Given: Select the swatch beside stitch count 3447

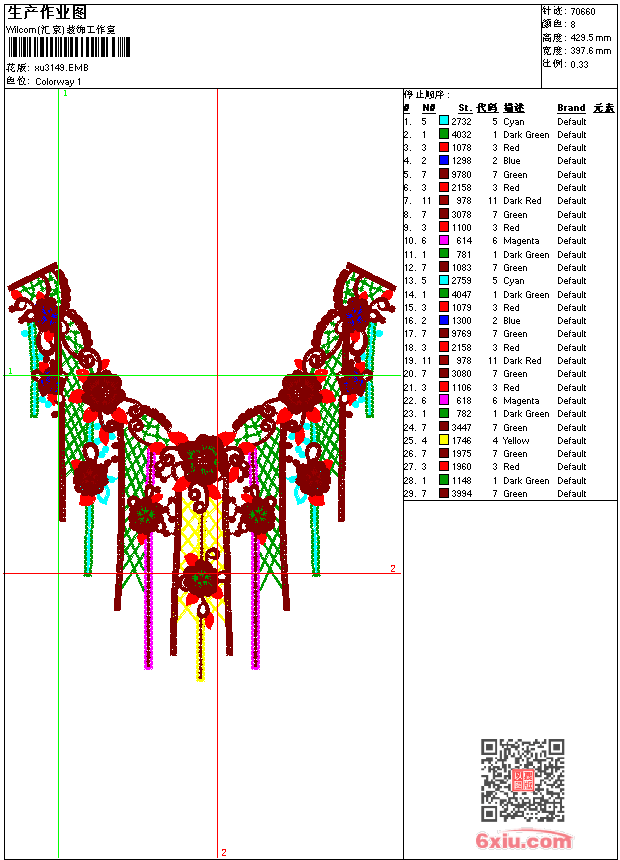Looking at the screenshot, I should coord(444,427).
